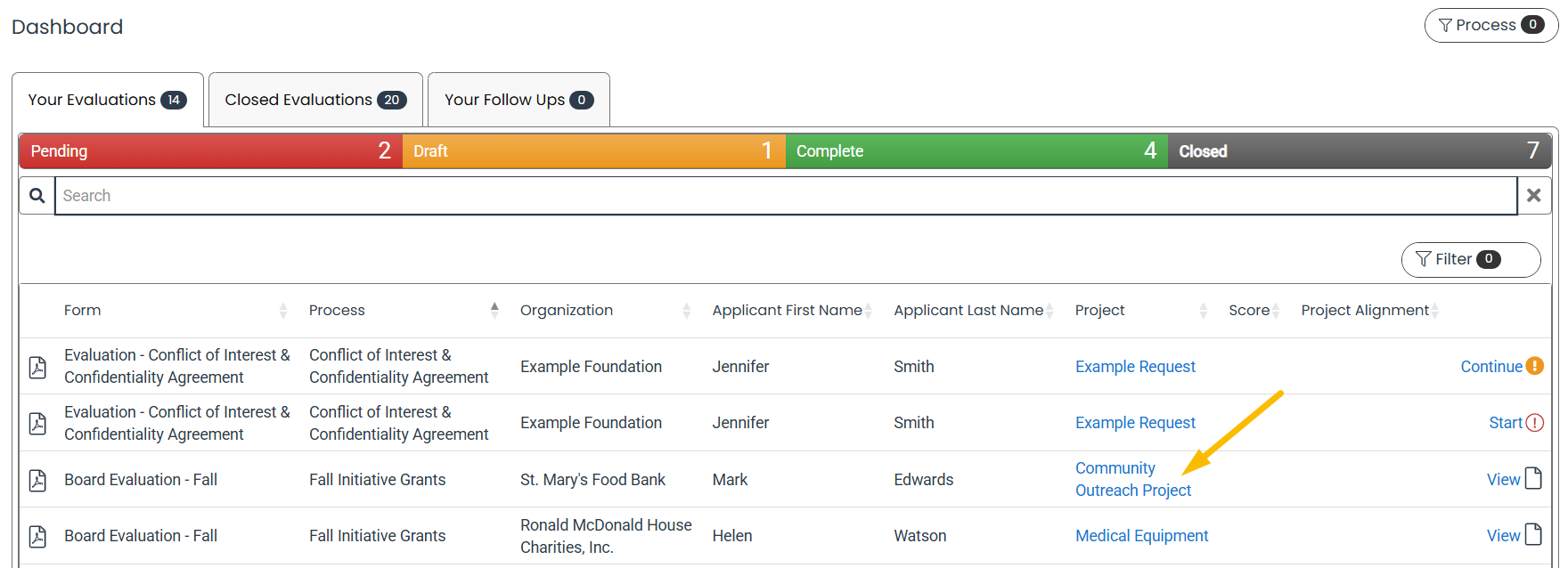Image resolution: width=1568 pixels, height=568 pixels.
Task: Clear search with the X icon
Action: [1533, 195]
